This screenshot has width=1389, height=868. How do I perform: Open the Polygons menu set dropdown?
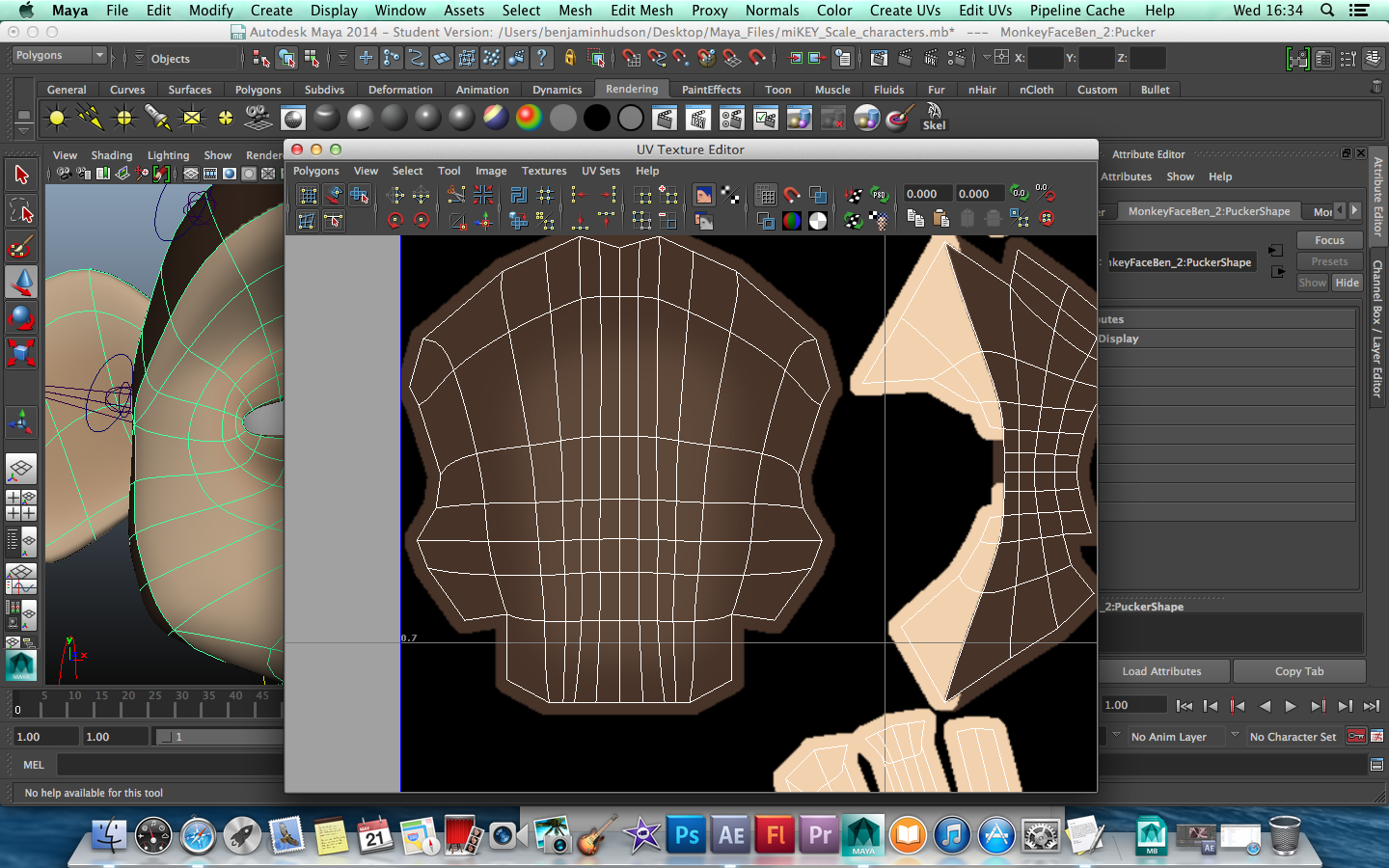click(x=58, y=56)
